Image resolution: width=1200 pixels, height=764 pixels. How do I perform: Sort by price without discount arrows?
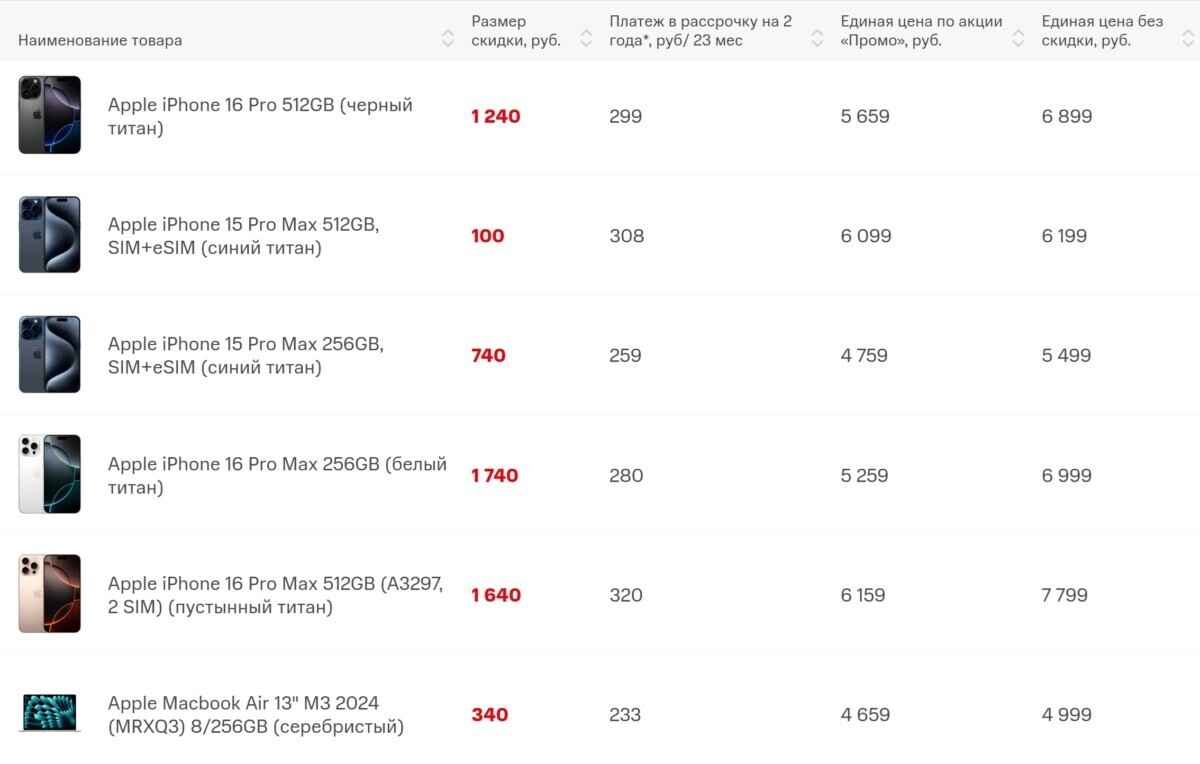pos(1187,40)
